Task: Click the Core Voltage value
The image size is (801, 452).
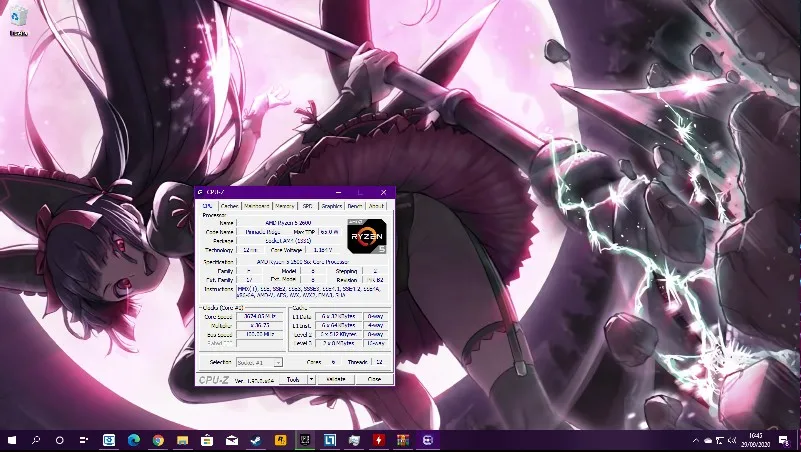Action: tap(323, 250)
